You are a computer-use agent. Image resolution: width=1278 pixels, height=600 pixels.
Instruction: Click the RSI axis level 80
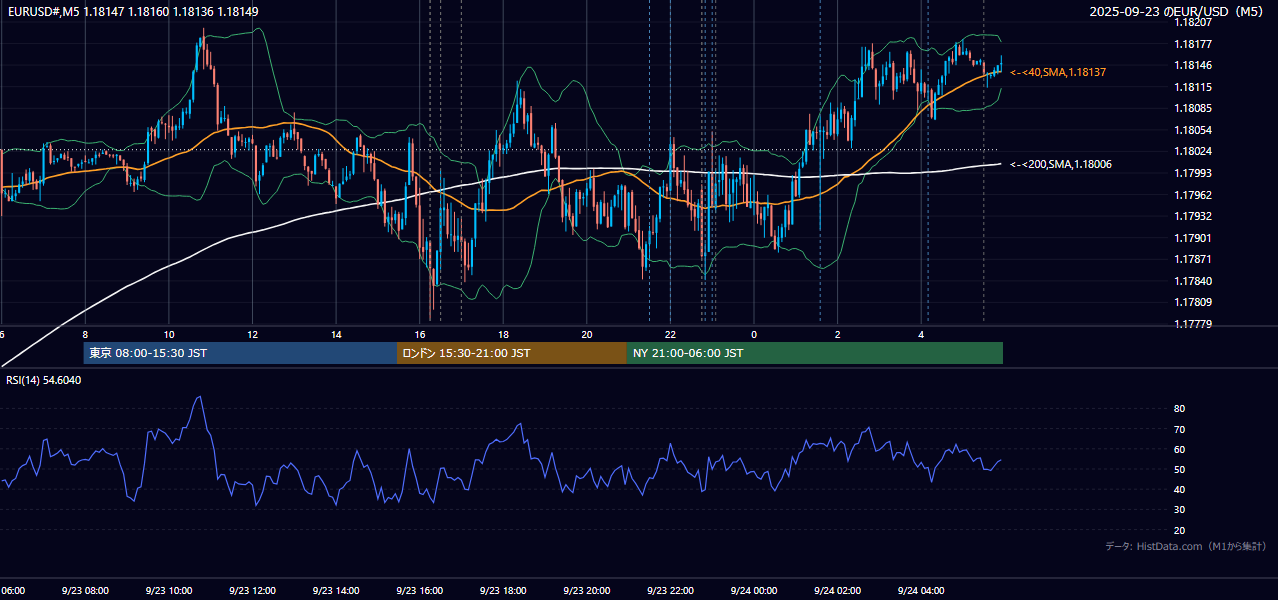point(1180,409)
